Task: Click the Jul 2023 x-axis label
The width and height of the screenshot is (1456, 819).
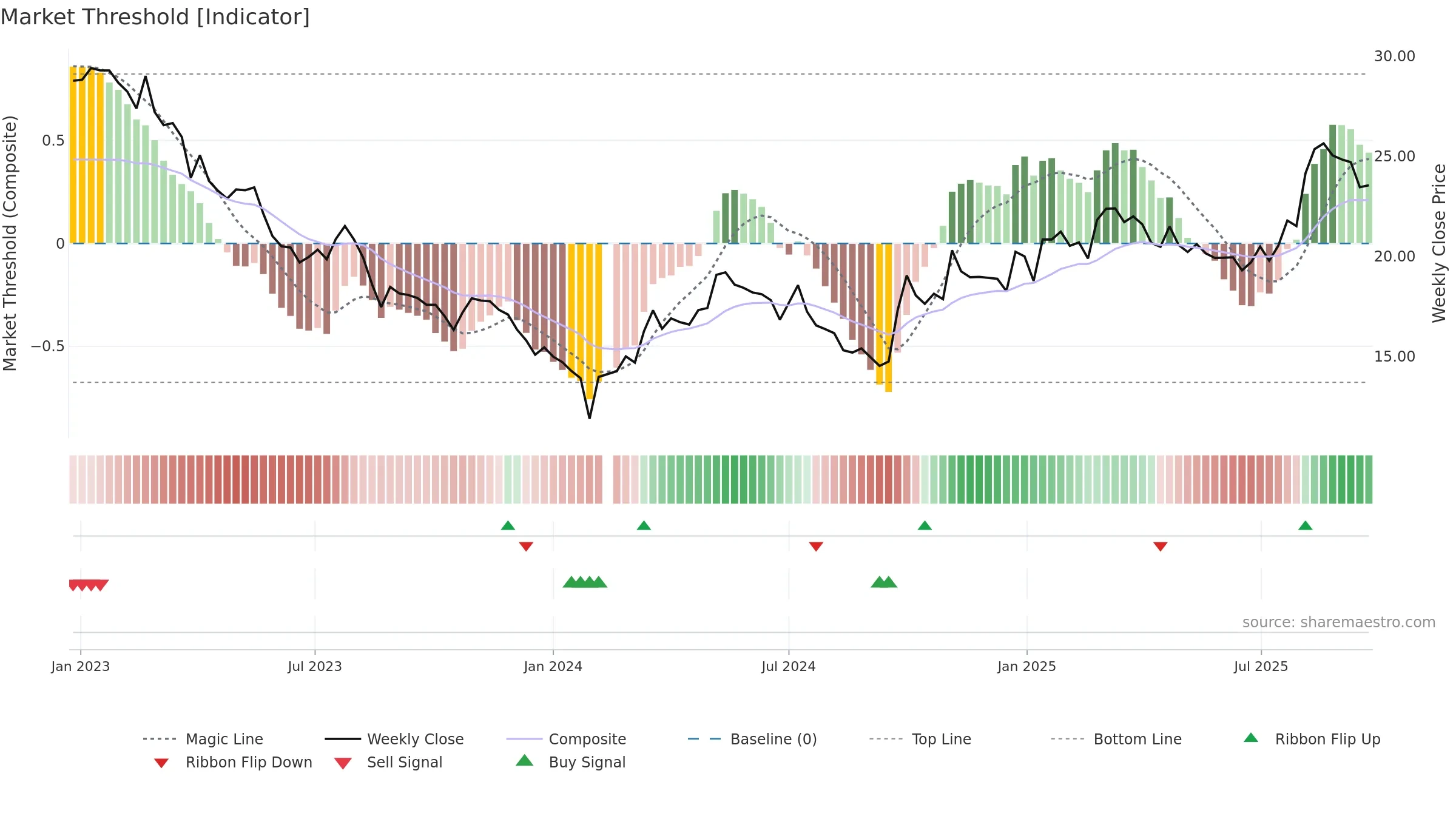Action: point(315,667)
